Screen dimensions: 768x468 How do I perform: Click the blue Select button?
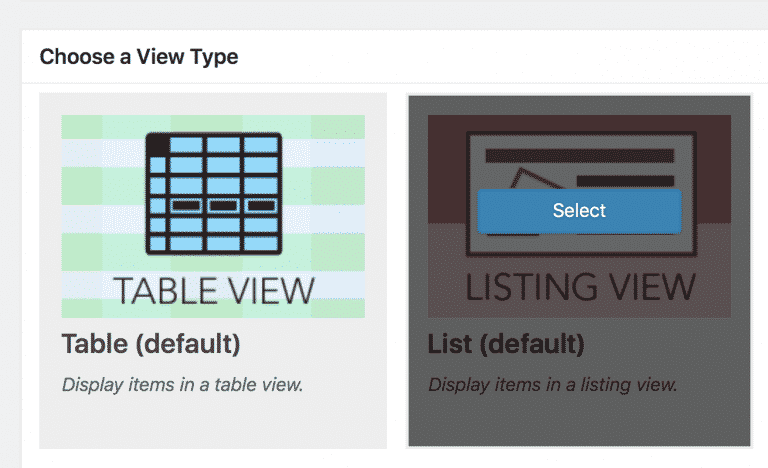(x=579, y=211)
